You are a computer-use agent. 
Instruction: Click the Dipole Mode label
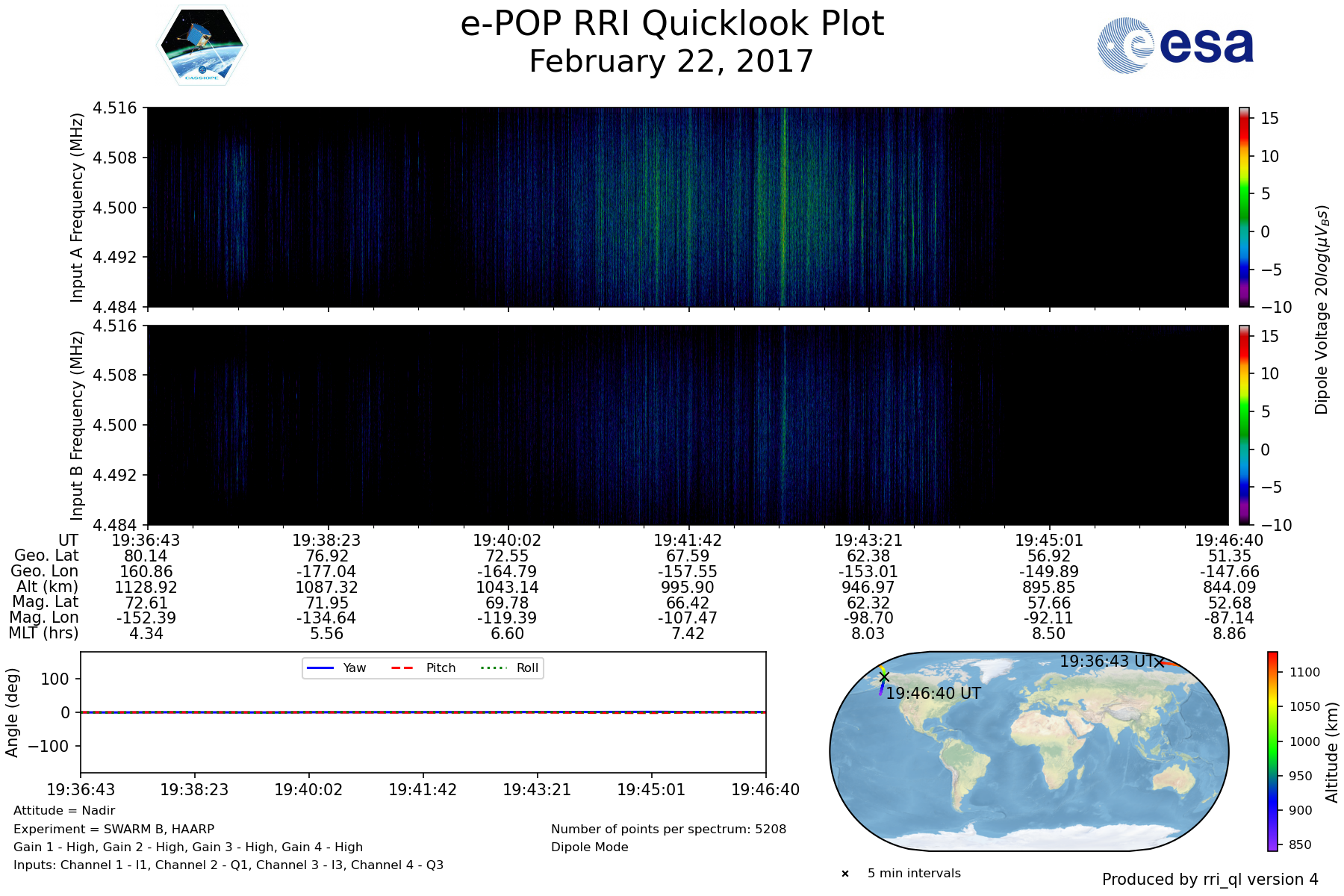[589, 847]
